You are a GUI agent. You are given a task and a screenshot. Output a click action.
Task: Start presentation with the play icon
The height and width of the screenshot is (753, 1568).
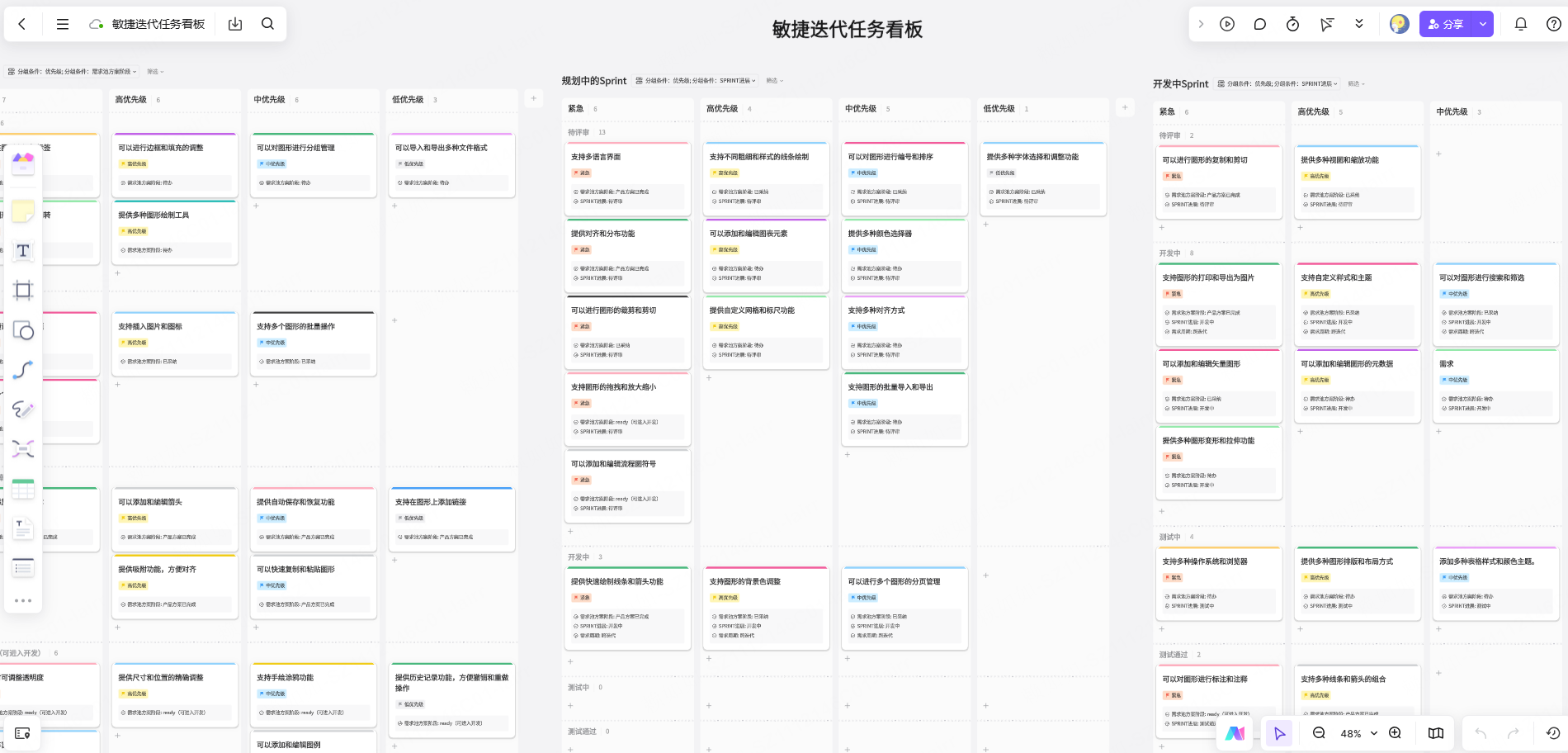click(x=1227, y=24)
